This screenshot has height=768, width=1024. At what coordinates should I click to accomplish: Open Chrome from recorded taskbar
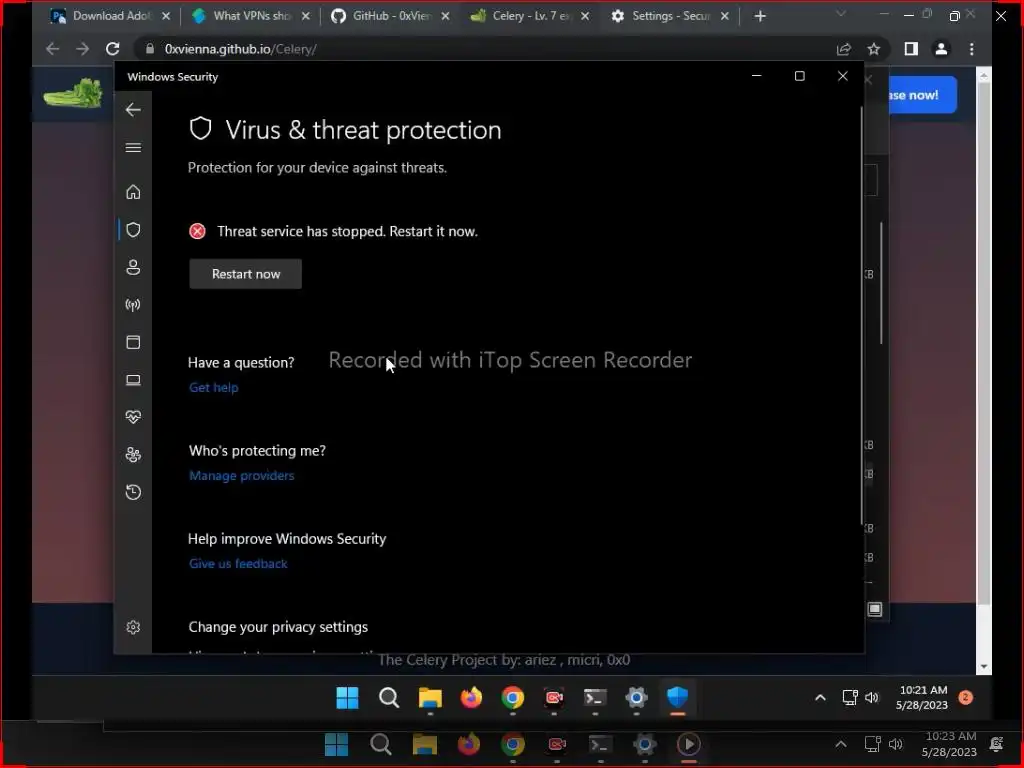pos(513,698)
